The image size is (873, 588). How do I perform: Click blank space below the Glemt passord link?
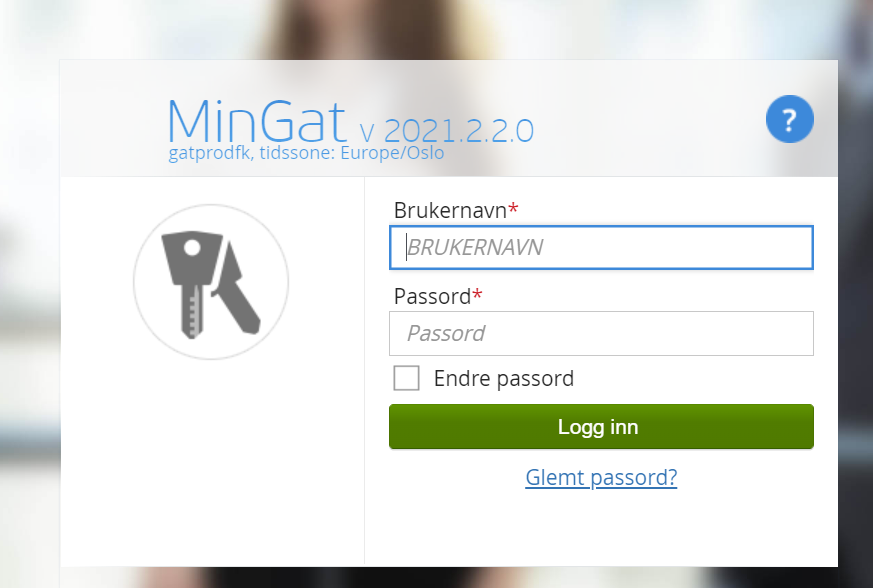601,529
